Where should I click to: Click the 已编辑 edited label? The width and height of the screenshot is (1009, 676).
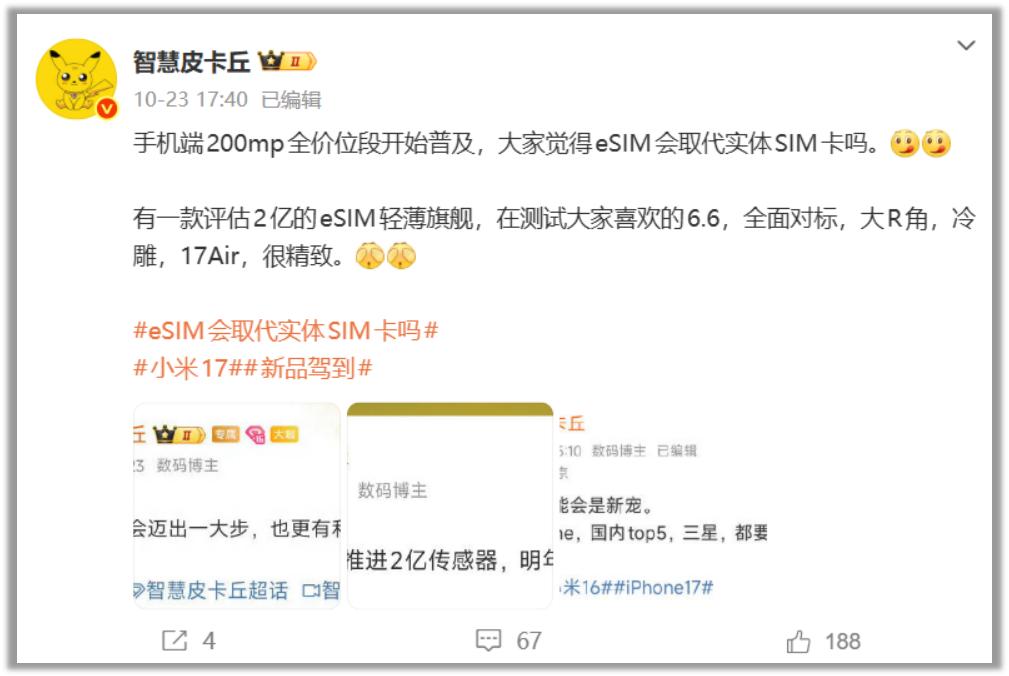click(291, 100)
